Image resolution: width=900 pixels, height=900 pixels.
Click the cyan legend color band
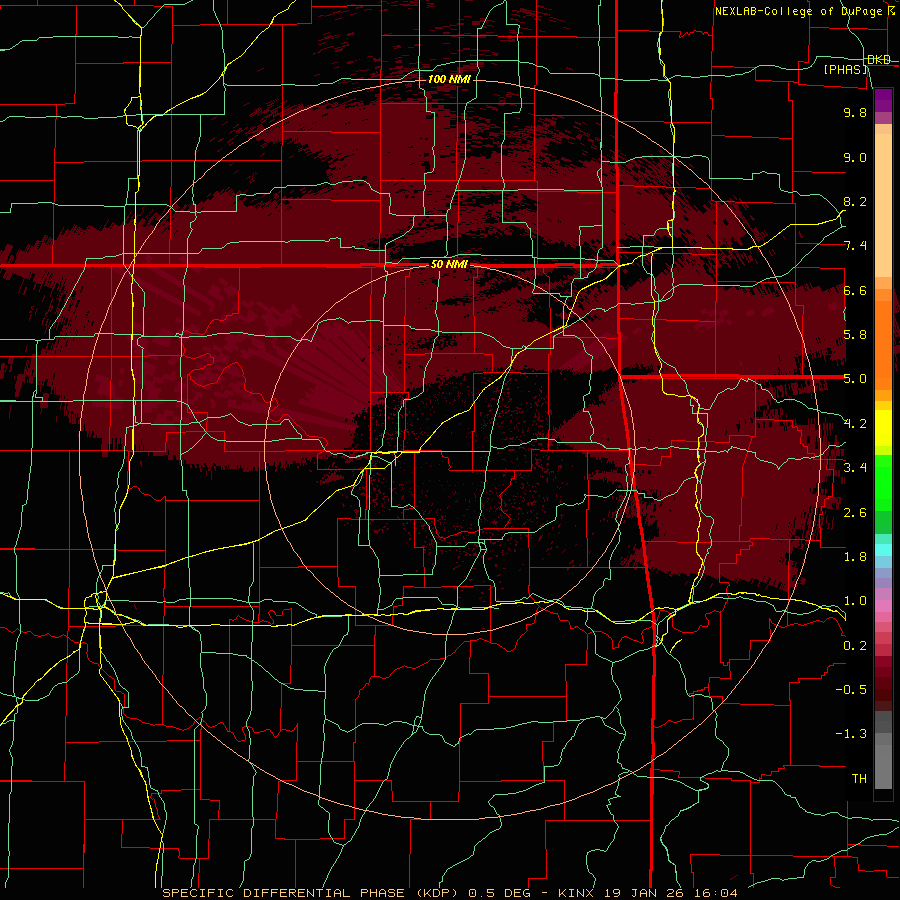883,550
